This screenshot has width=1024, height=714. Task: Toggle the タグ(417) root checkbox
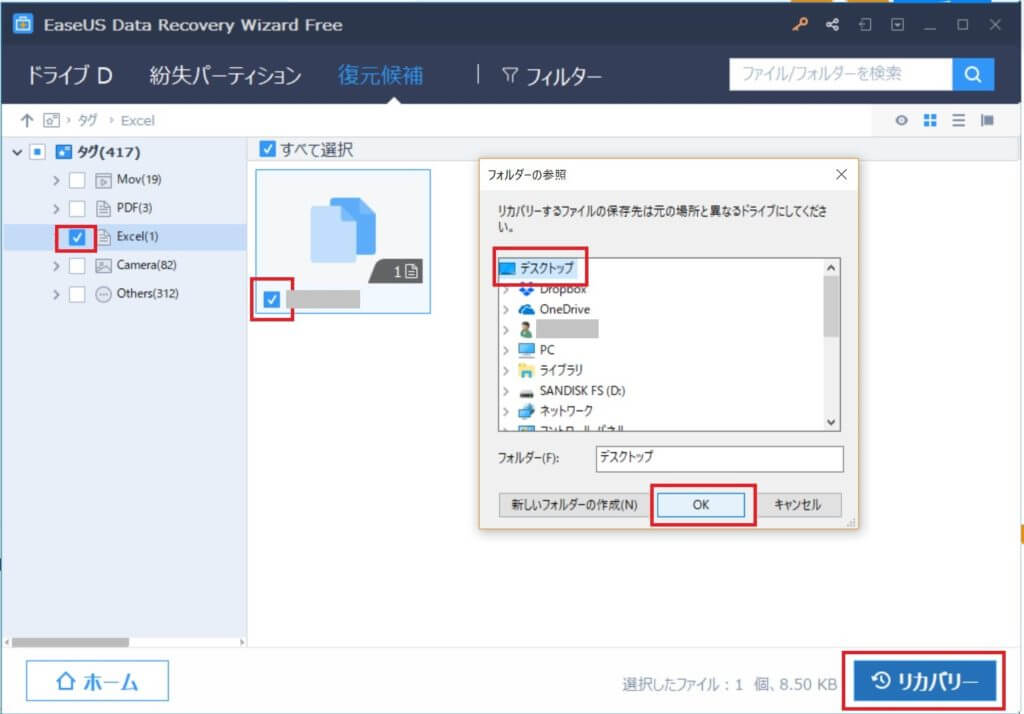point(38,152)
